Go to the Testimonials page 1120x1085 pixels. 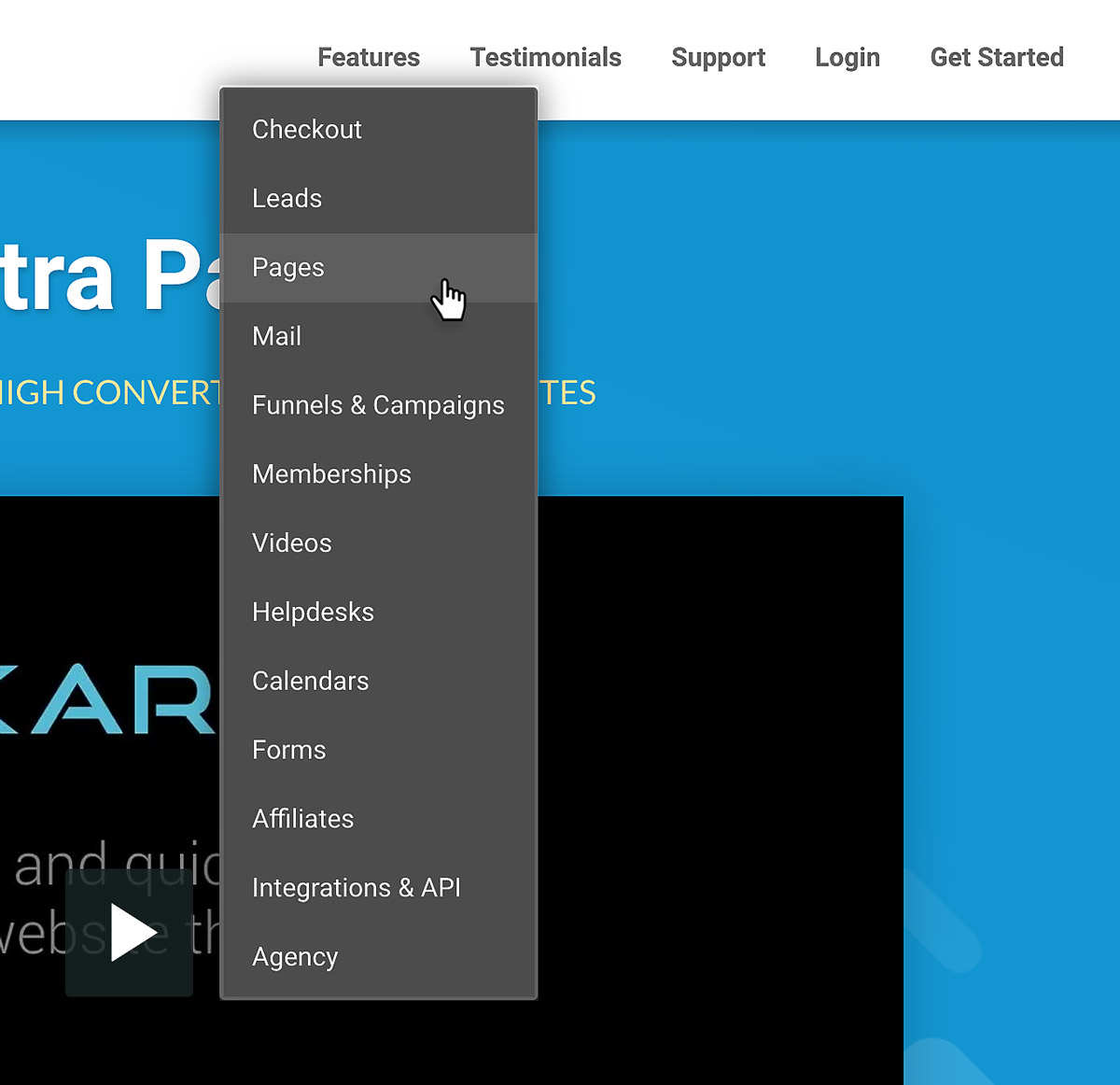pos(545,58)
